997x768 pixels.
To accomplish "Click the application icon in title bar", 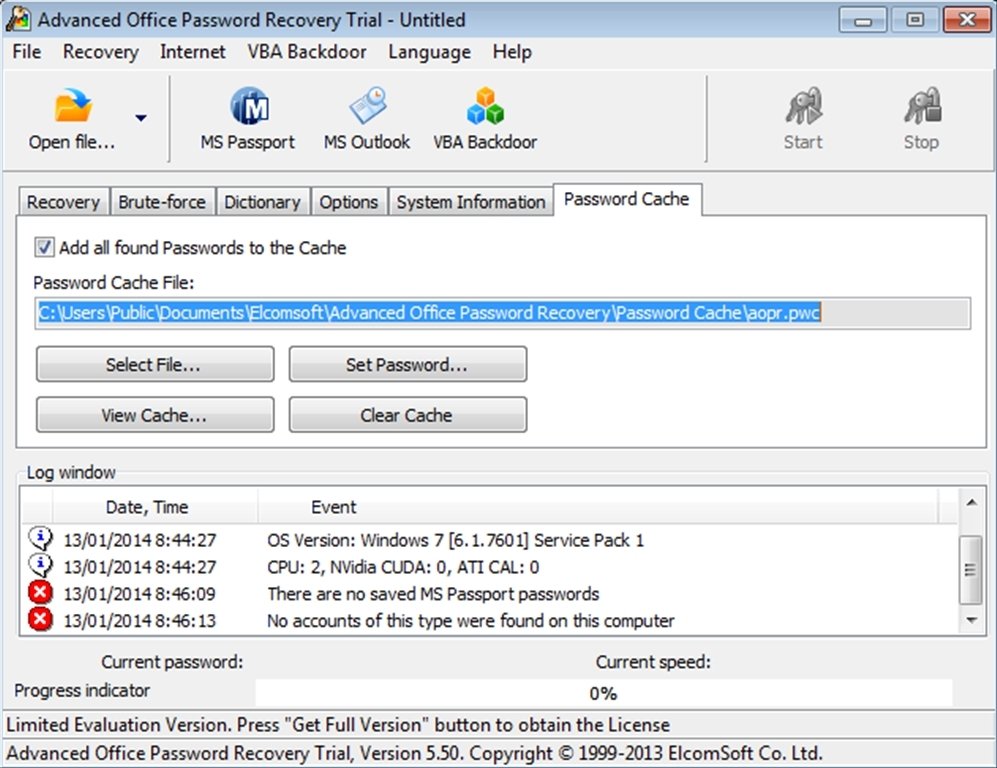I will pos(18,19).
